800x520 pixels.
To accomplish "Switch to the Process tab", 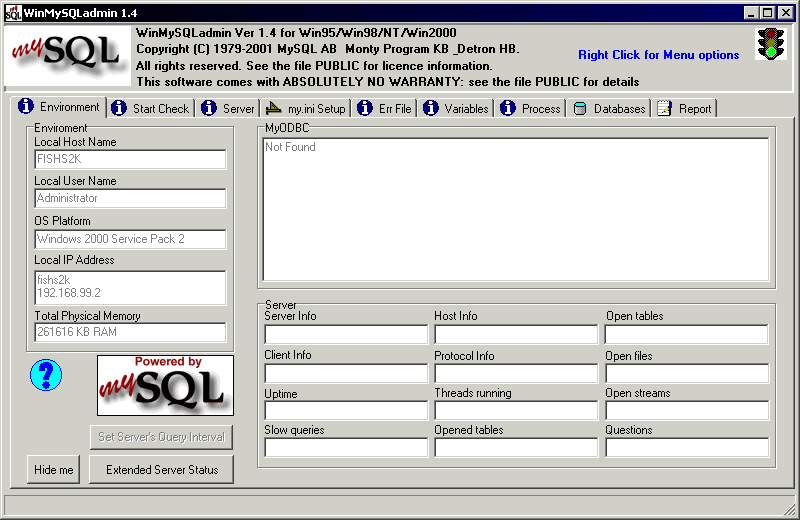I will [x=531, y=108].
